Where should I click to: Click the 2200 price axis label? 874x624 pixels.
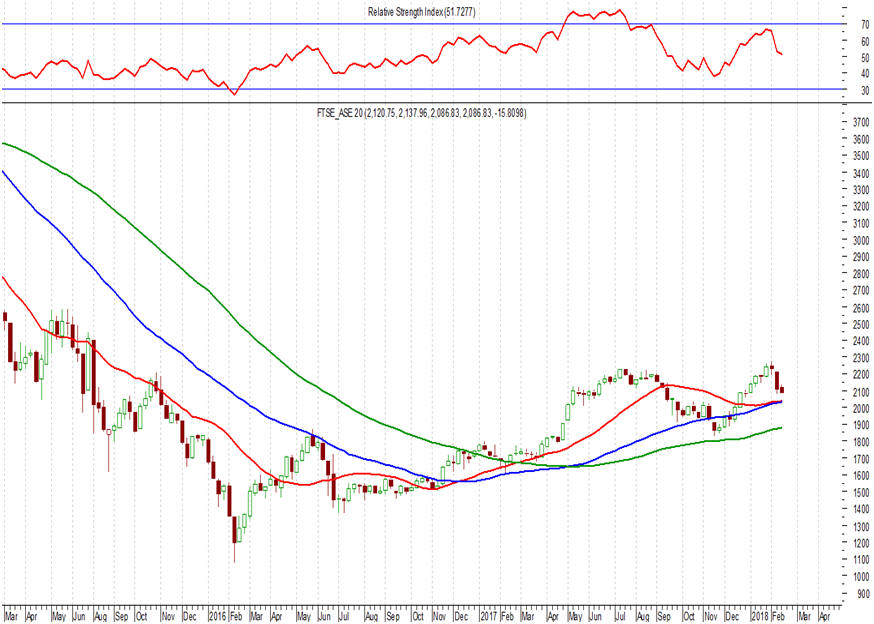point(861,375)
